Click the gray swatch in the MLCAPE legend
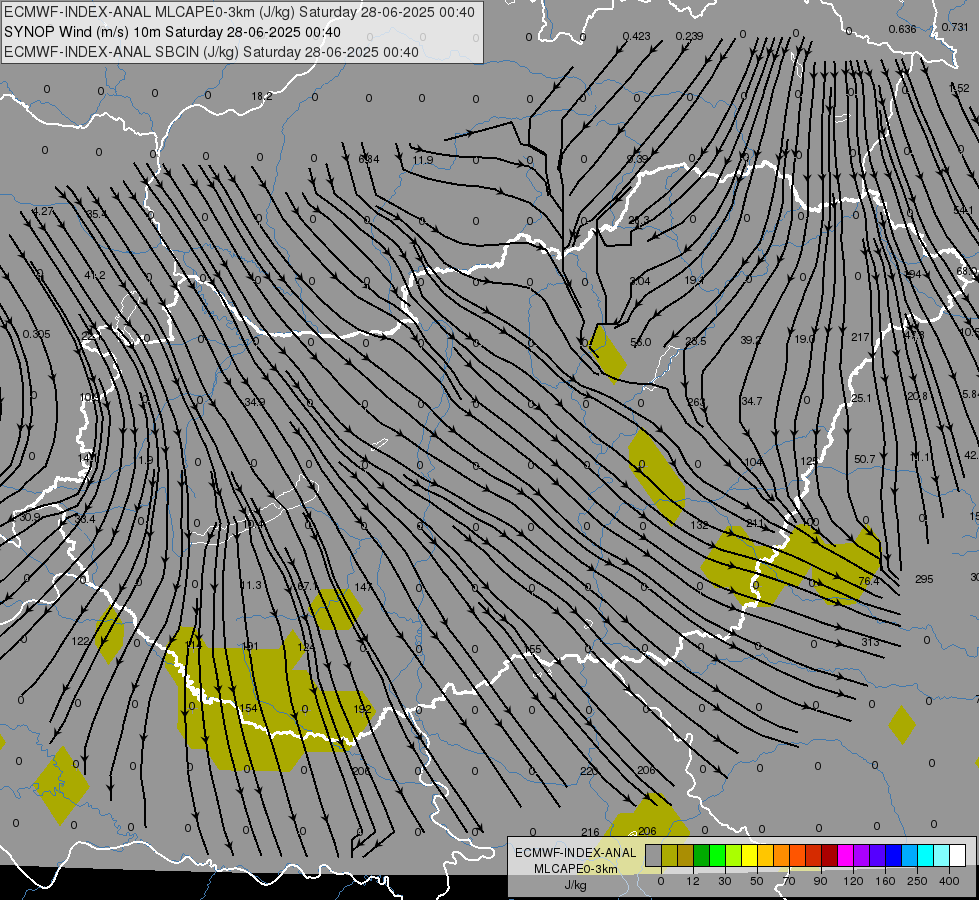Image resolution: width=979 pixels, height=900 pixels. click(x=653, y=855)
